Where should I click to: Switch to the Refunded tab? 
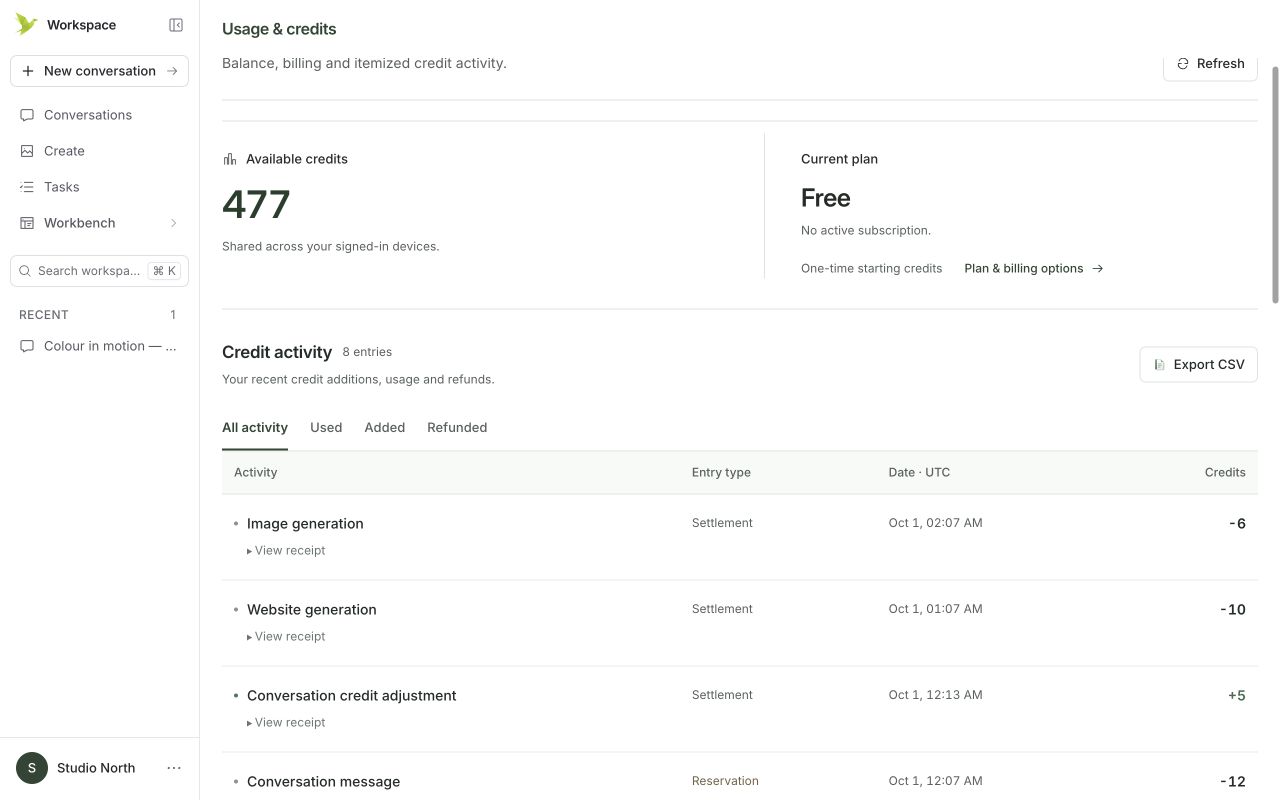(457, 427)
